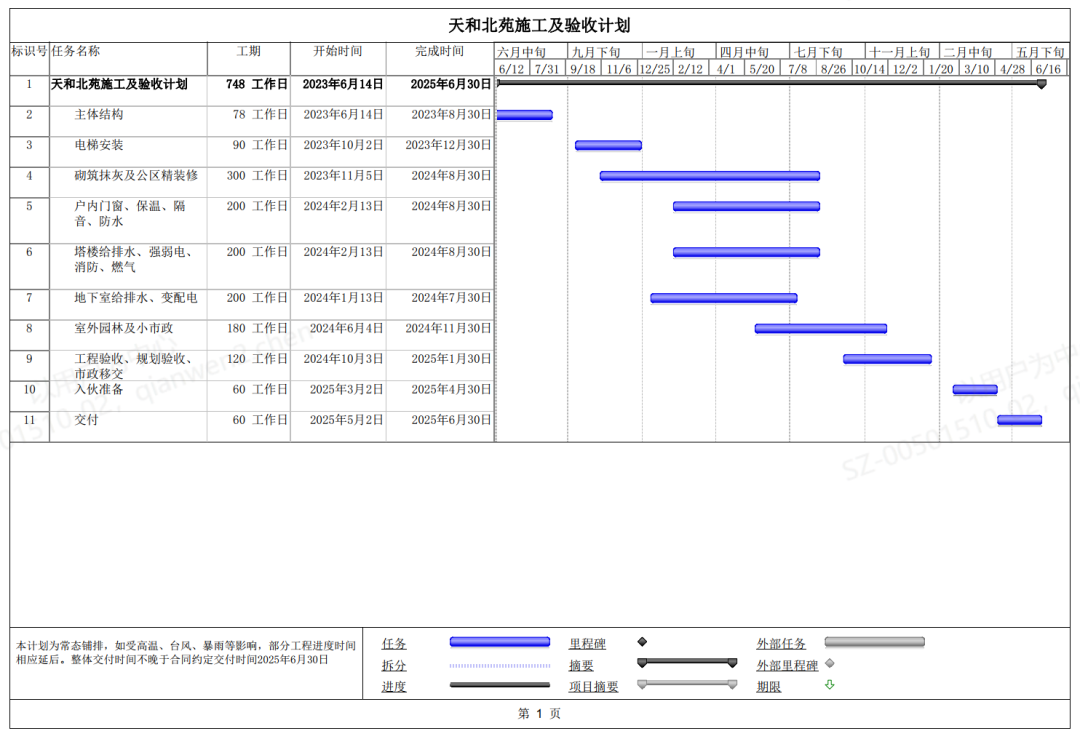This screenshot has height=739, width=1080.
Task: Click the 外部任务 legend label
Action: coord(781,644)
